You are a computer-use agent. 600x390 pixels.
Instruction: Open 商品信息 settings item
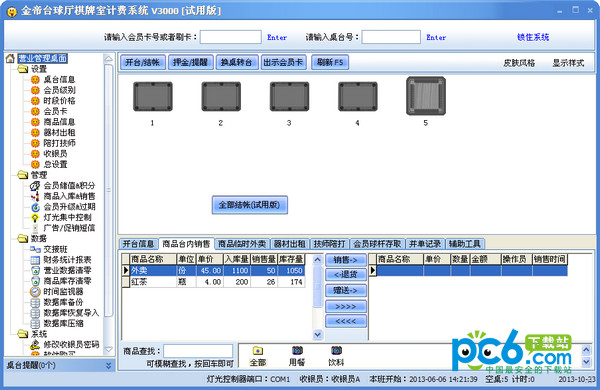(x=59, y=122)
